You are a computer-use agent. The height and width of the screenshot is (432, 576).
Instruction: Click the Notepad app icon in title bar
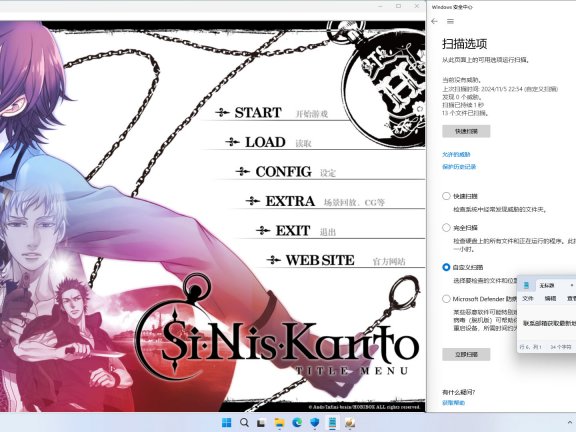tap(526, 285)
